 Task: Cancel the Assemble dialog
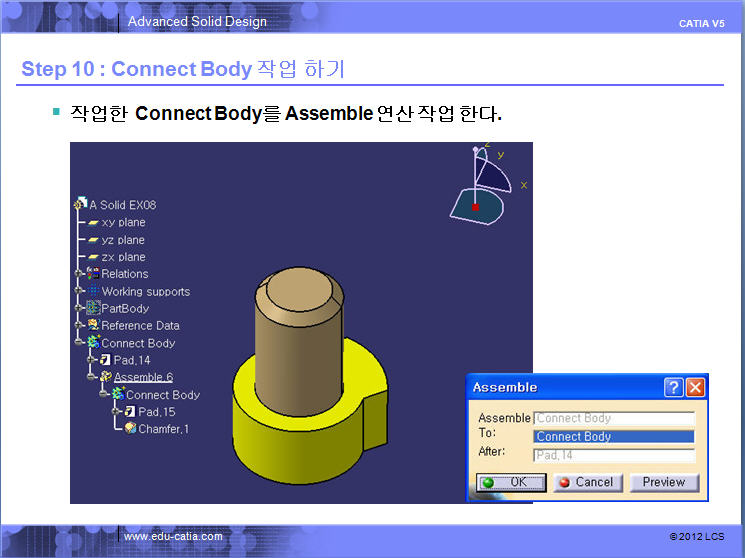pos(587,482)
